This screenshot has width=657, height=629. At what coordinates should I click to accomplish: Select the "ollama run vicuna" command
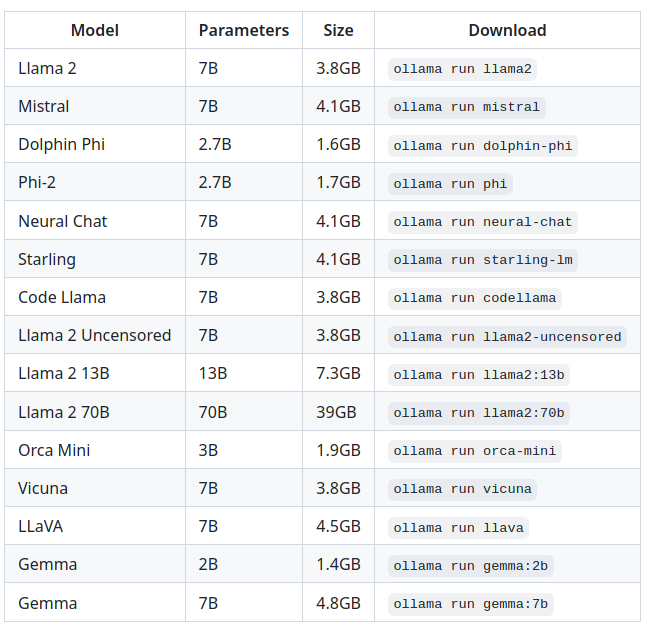[x=463, y=489]
